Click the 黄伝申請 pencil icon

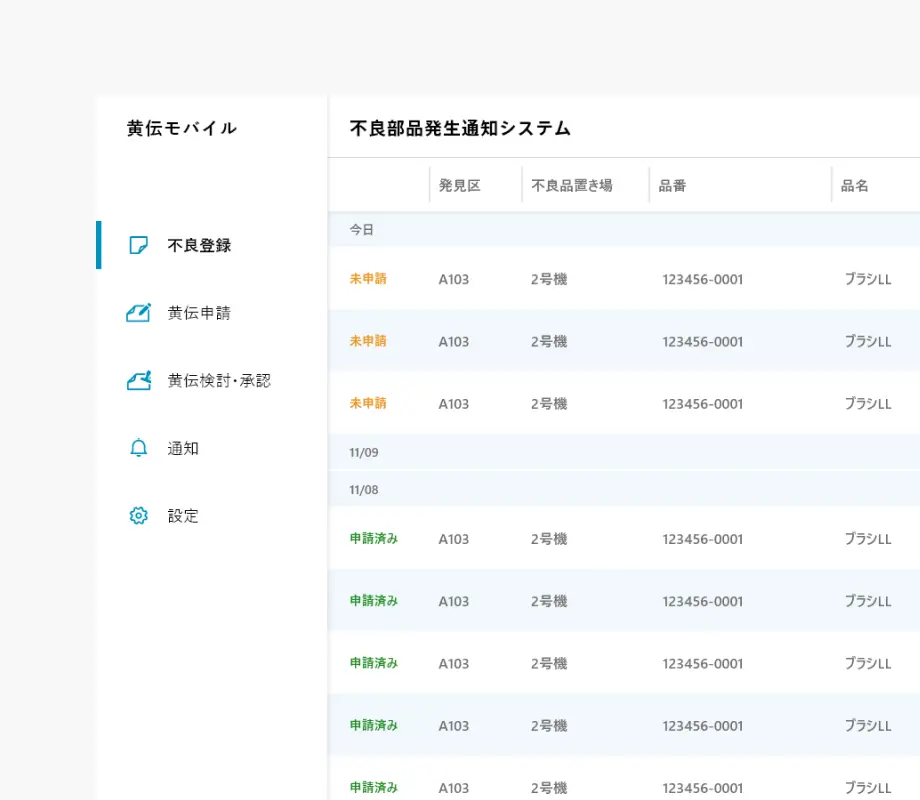coord(139,313)
